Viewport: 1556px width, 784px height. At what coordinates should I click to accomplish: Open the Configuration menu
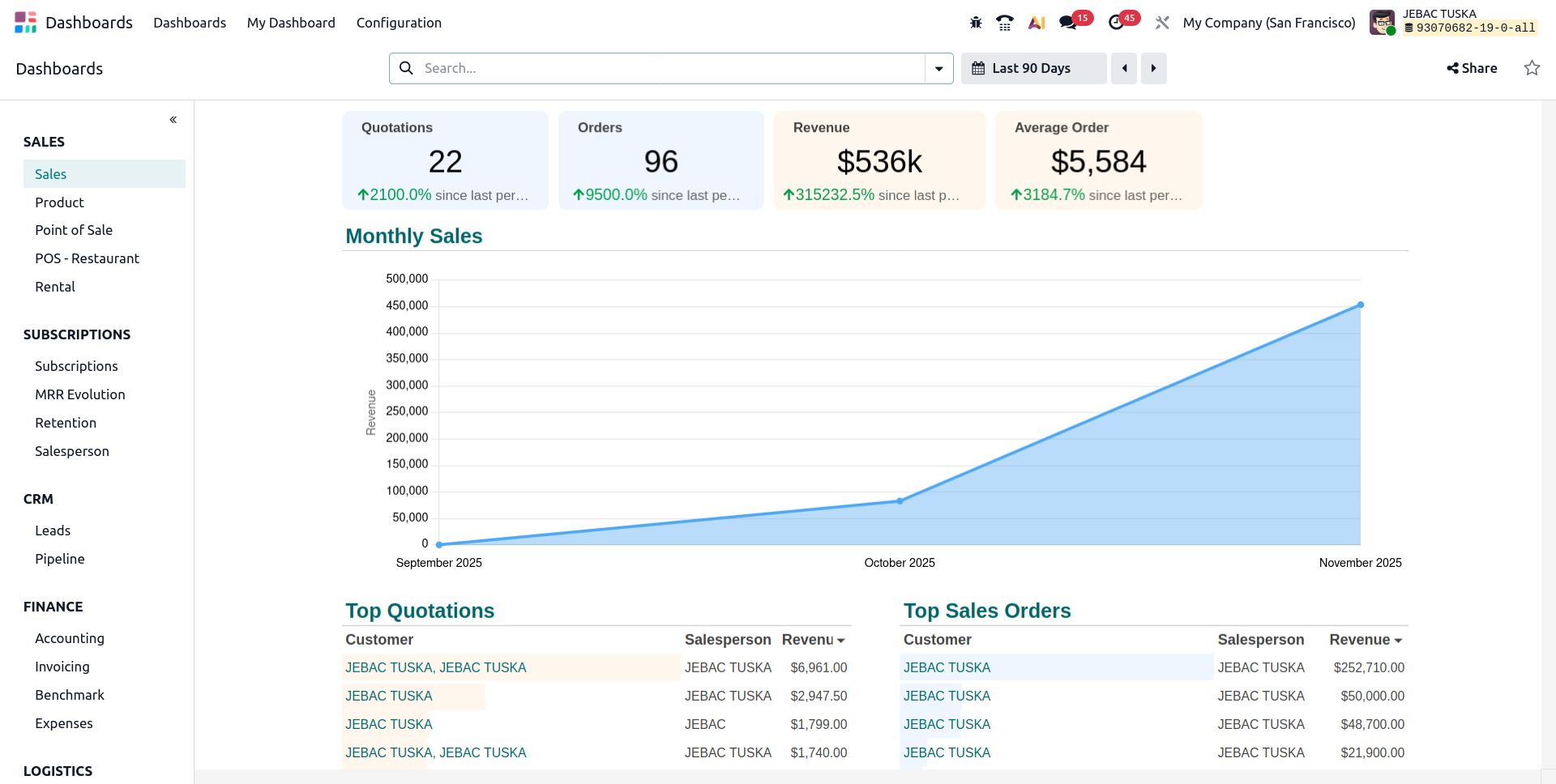pyautogui.click(x=399, y=23)
